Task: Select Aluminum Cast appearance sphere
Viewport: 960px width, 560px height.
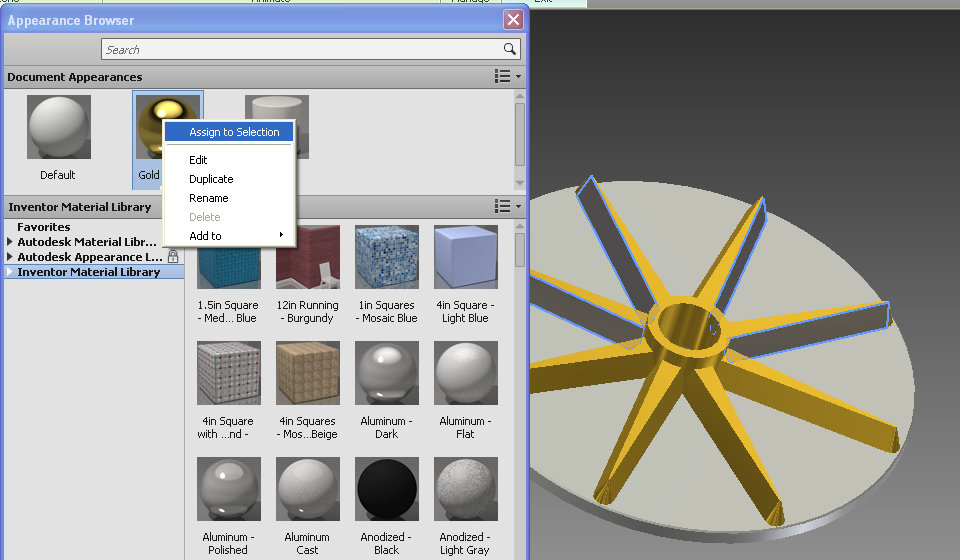Action: (x=308, y=488)
